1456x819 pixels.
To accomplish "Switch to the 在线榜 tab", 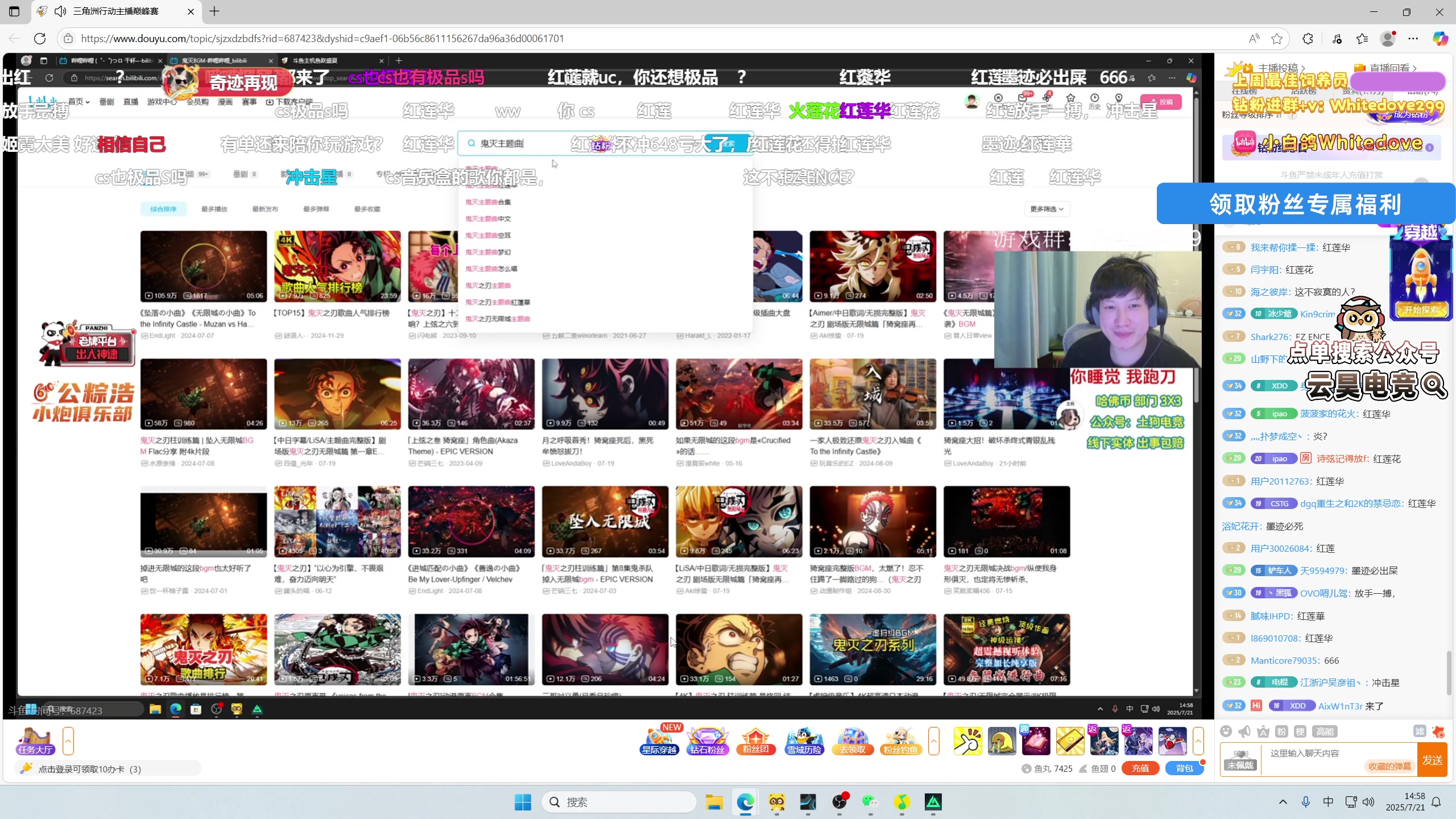I will [x=1244, y=91].
